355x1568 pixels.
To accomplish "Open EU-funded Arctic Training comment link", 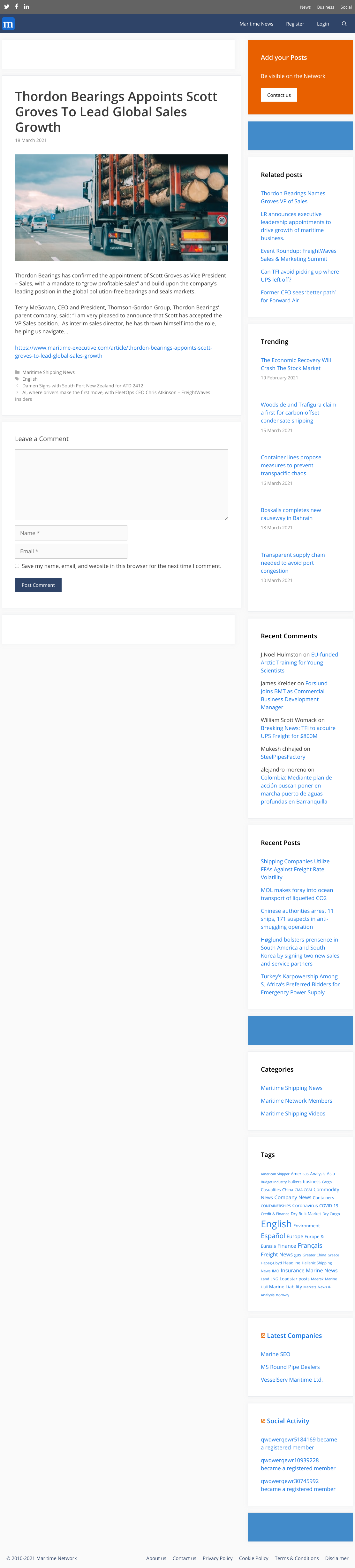I will point(299,662).
